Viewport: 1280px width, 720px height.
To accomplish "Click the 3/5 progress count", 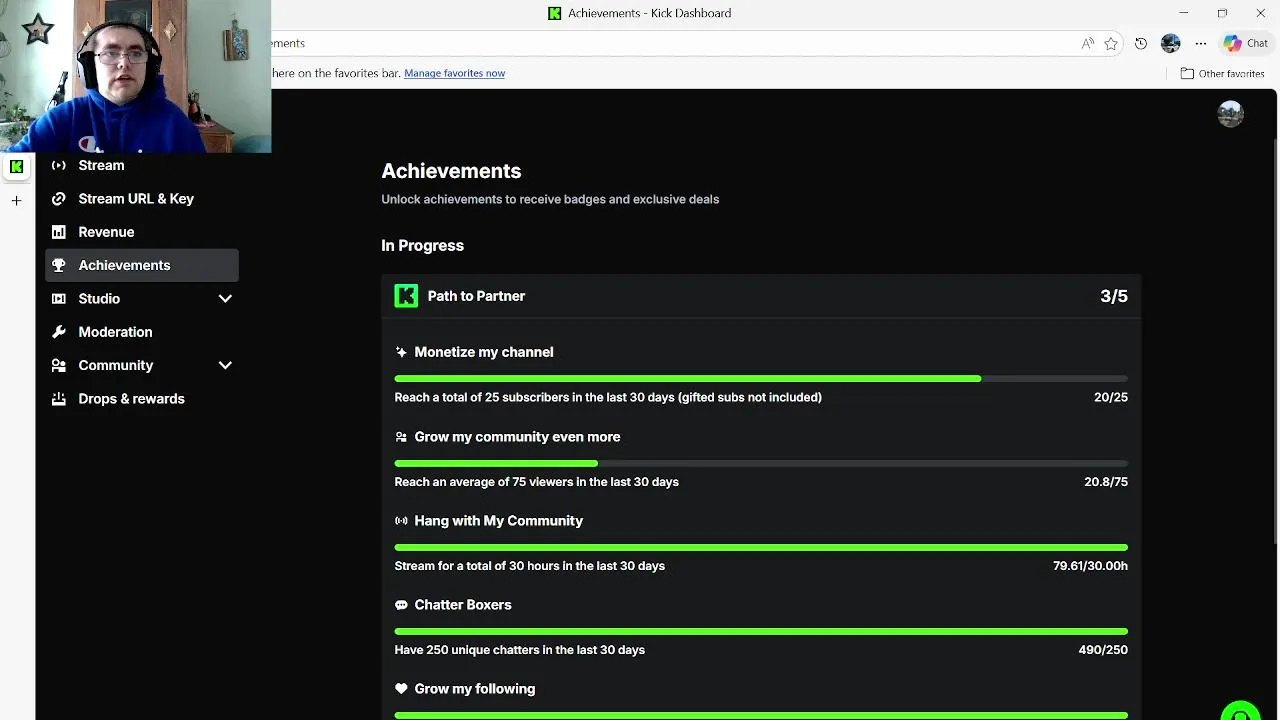I will pos(1114,296).
